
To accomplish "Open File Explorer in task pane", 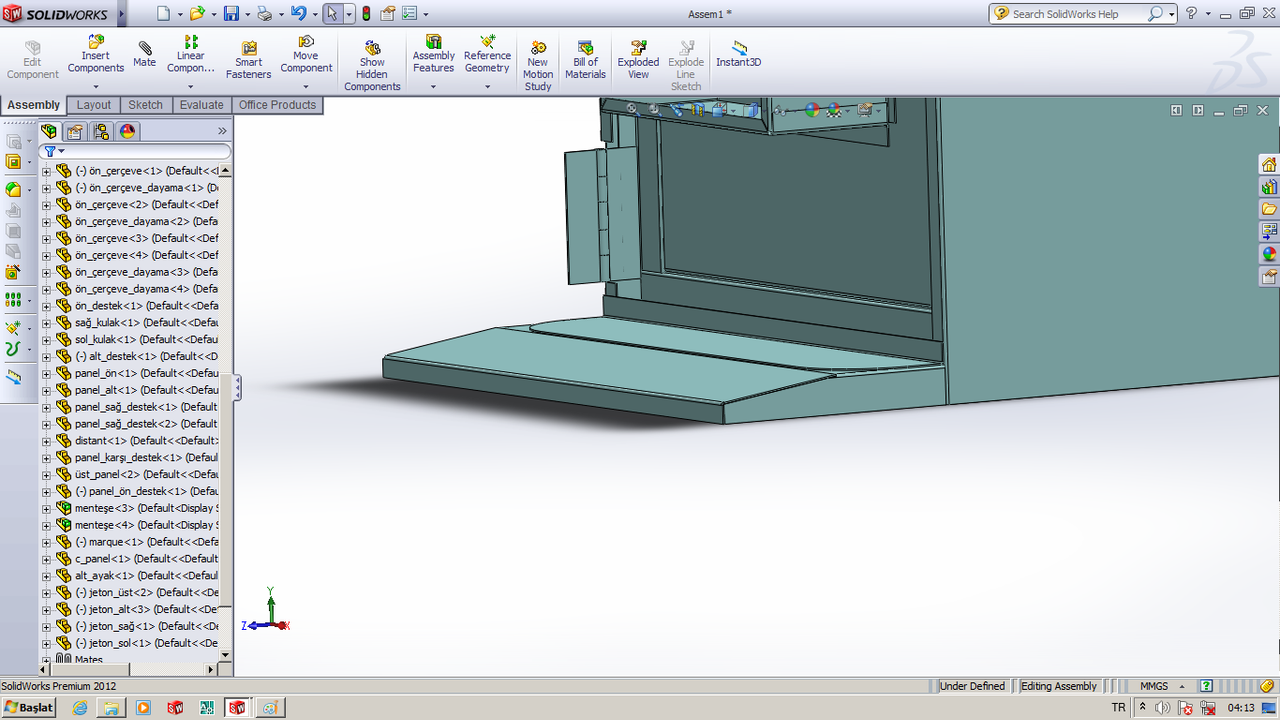I will [x=1269, y=209].
